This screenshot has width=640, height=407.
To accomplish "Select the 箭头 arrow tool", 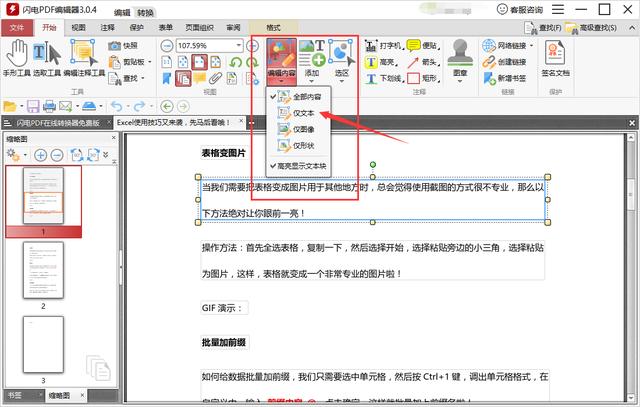I will 424,62.
